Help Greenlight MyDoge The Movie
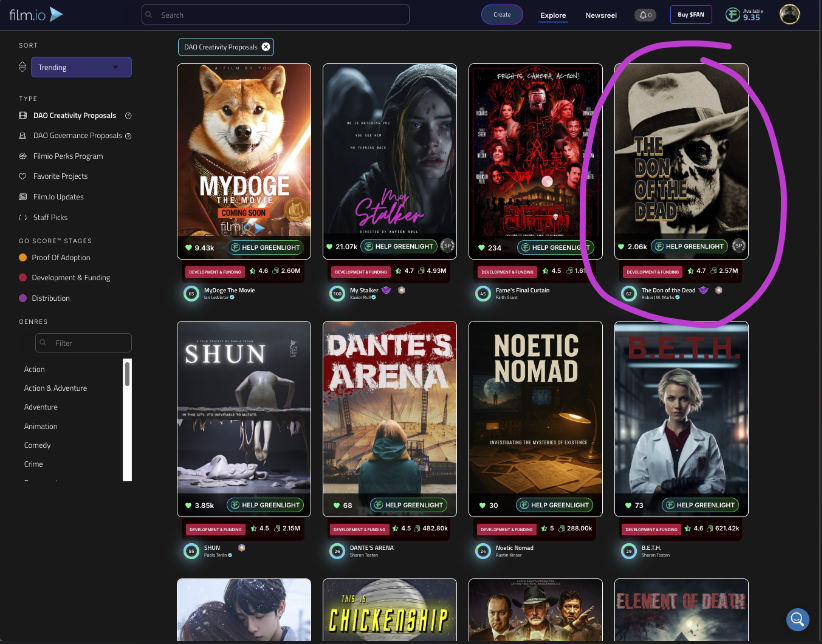 [265, 248]
